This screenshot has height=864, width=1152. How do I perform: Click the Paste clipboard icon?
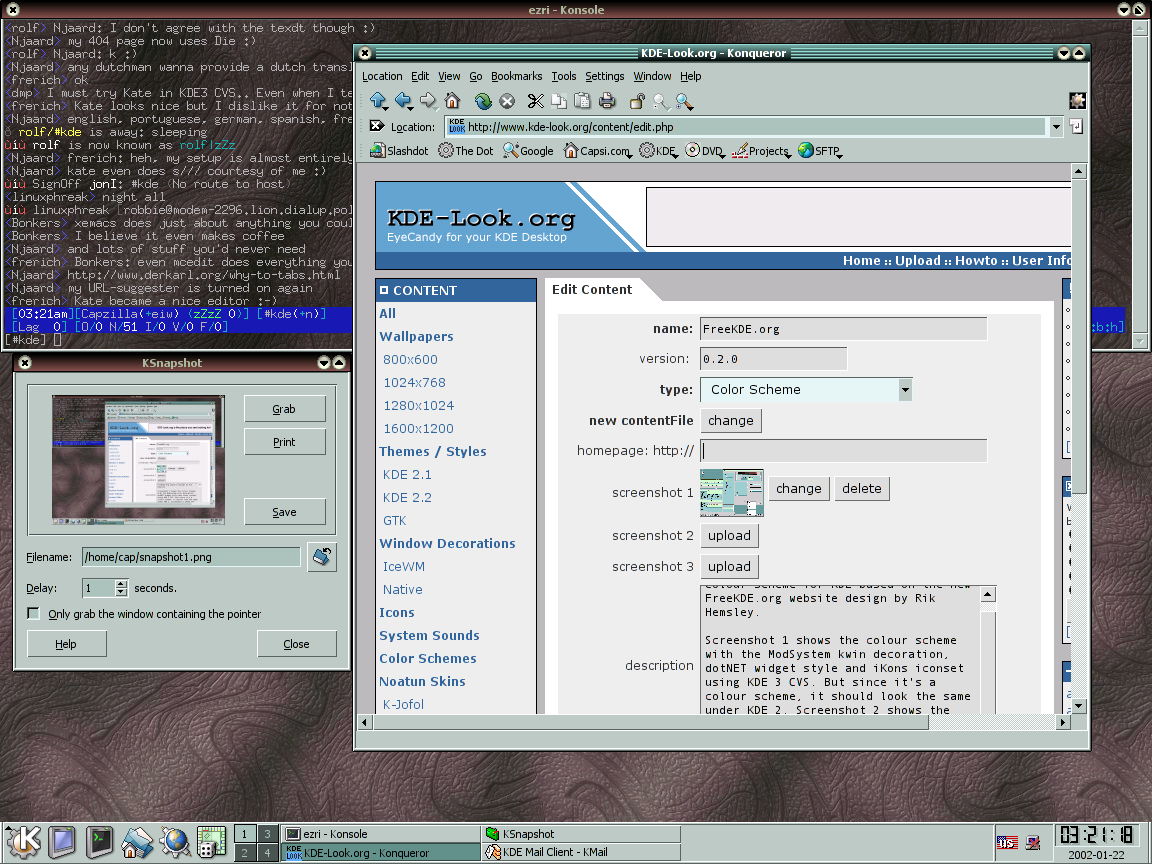[x=583, y=101]
